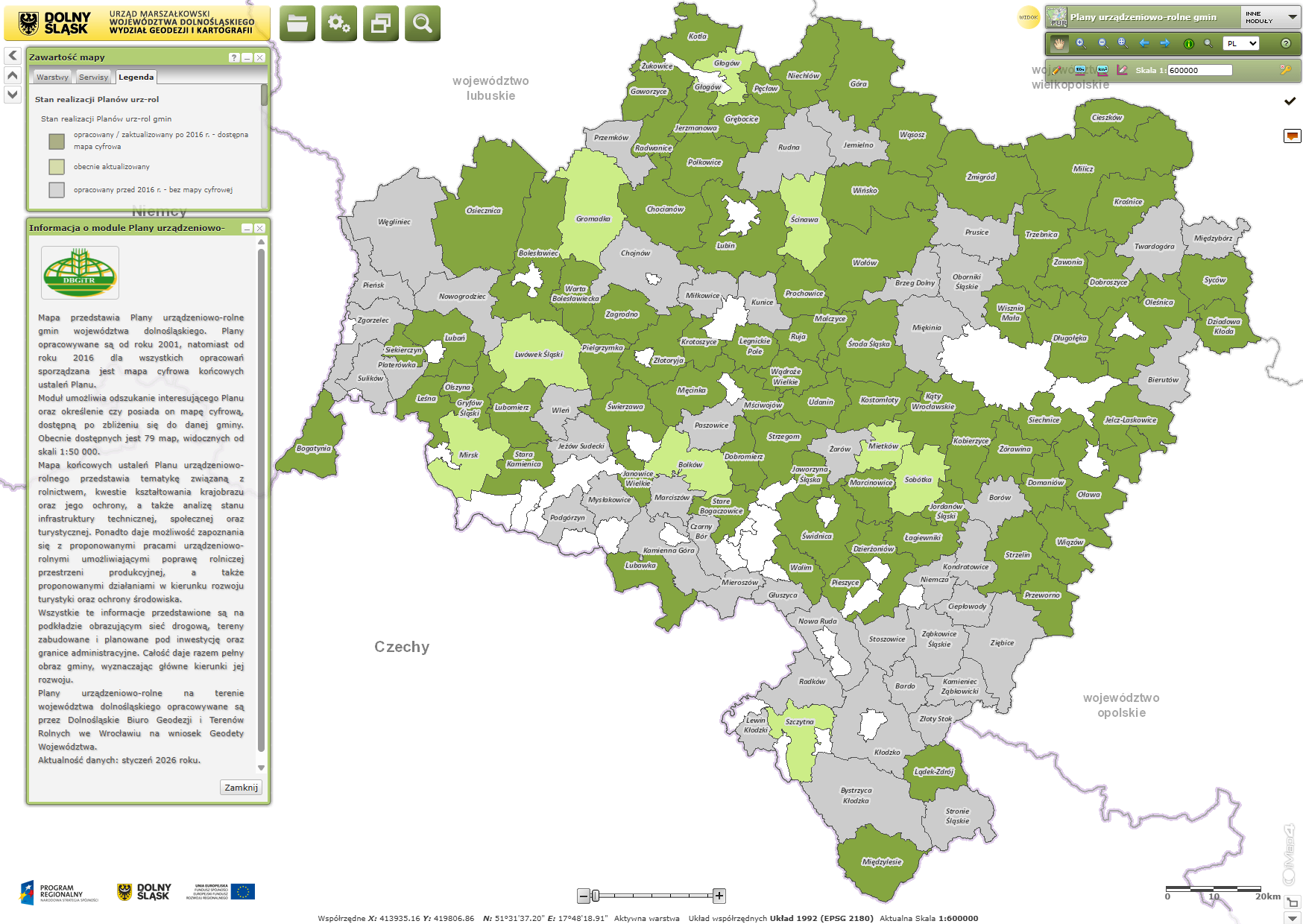Click the Skala scale input field
This screenshot has width=1303, height=924.
(x=1199, y=71)
